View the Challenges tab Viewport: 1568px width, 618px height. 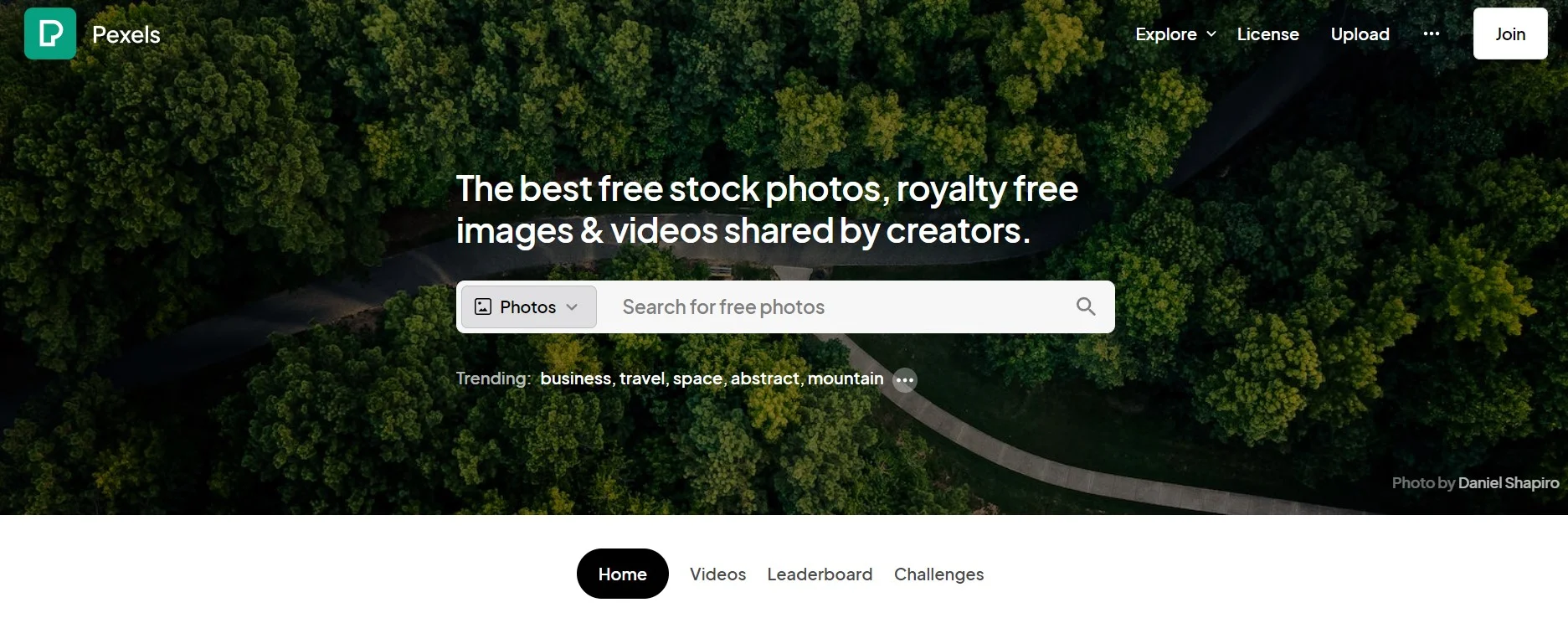(x=938, y=574)
